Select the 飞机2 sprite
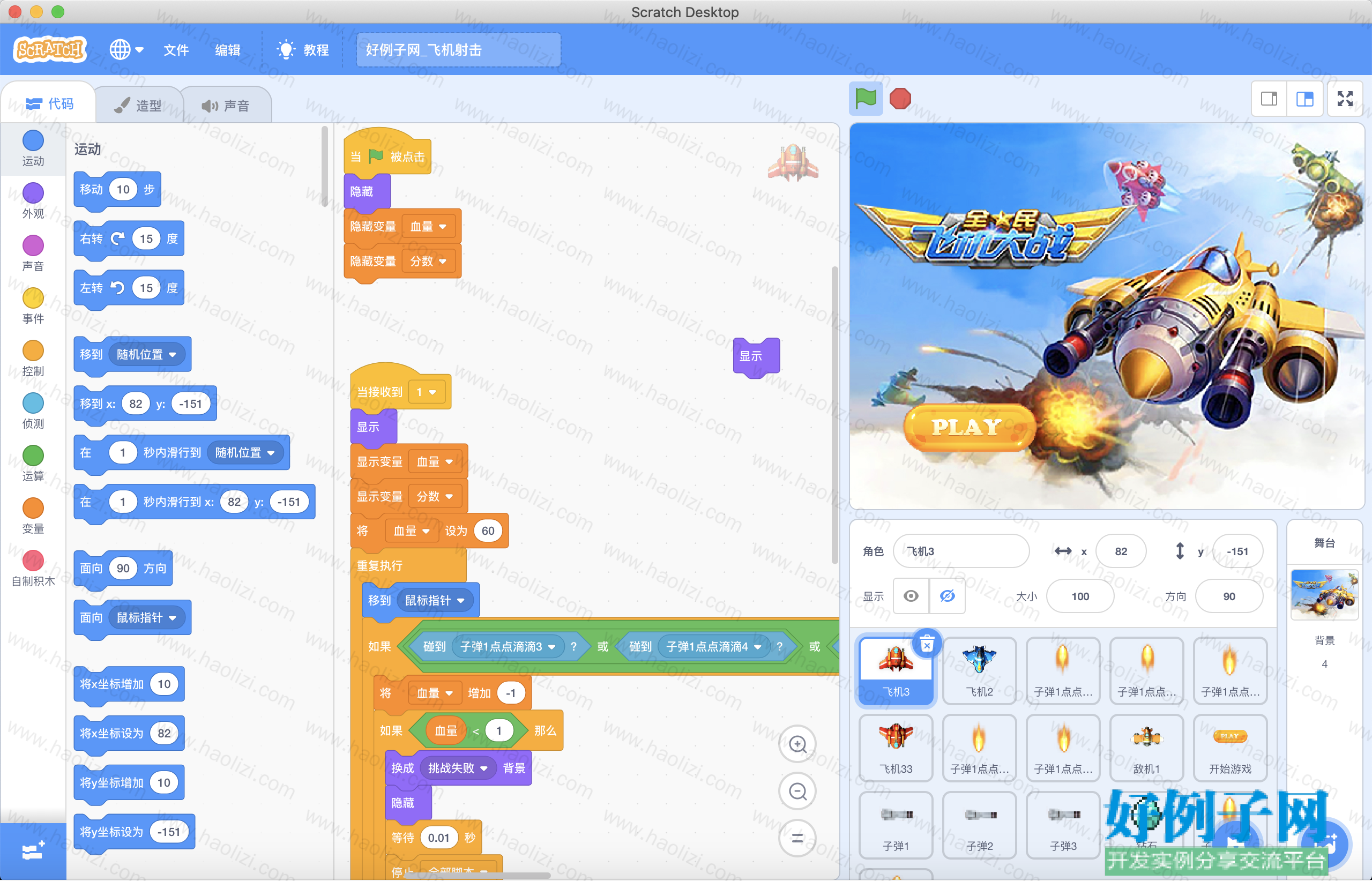Screen dimensions: 1372x881 pyautogui.click(x=980, y=670)
